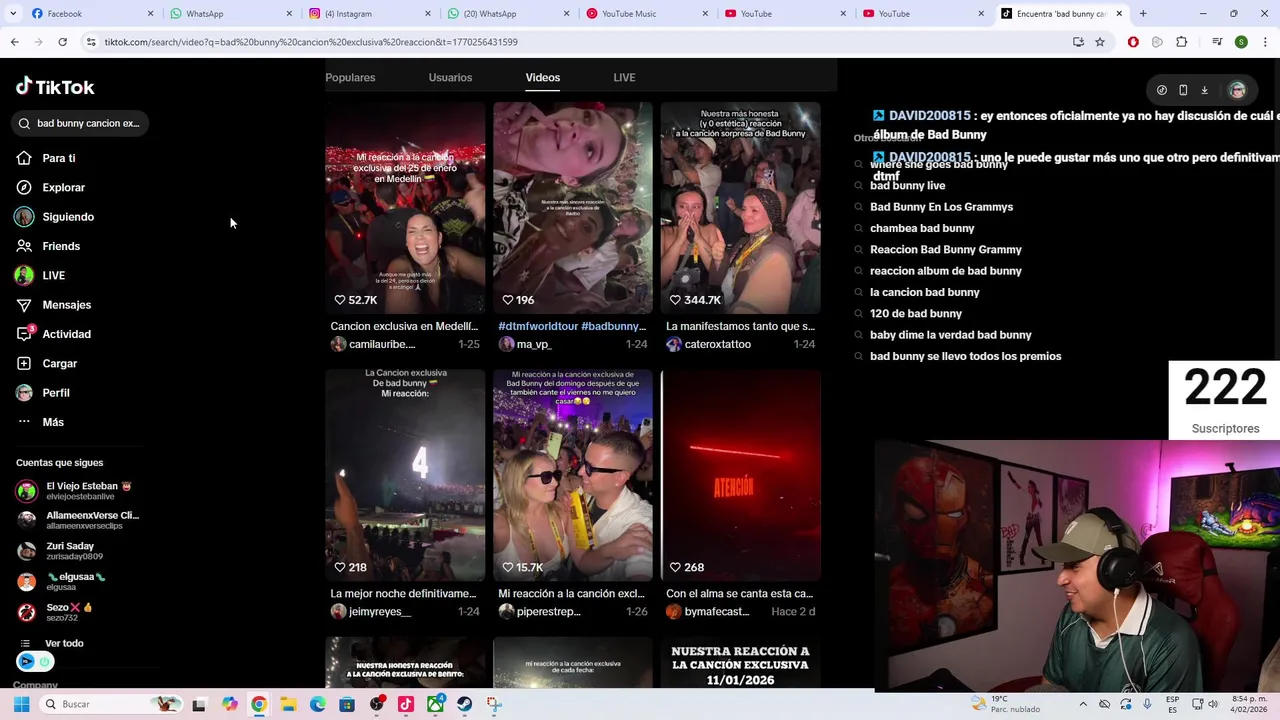Open the profile avatar in top-right pill

[x=1237, y=90]
